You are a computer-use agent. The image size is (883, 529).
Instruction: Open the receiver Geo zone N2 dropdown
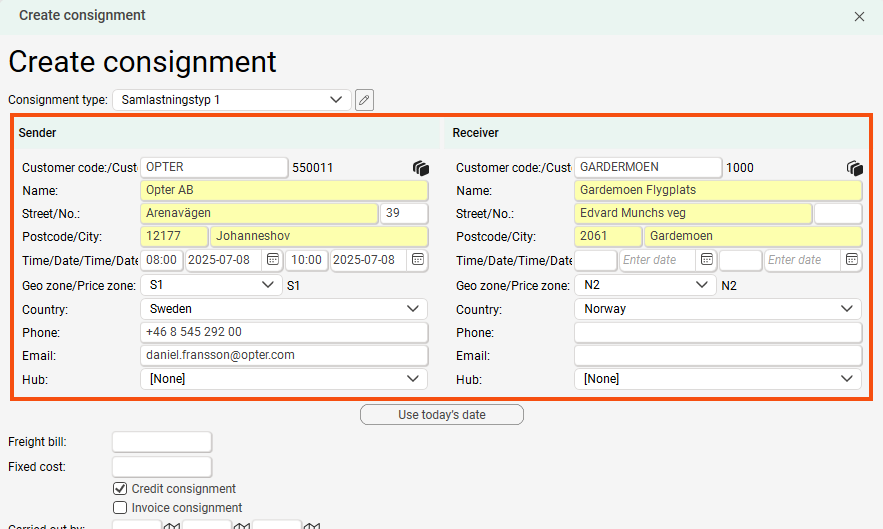(645, 285)
